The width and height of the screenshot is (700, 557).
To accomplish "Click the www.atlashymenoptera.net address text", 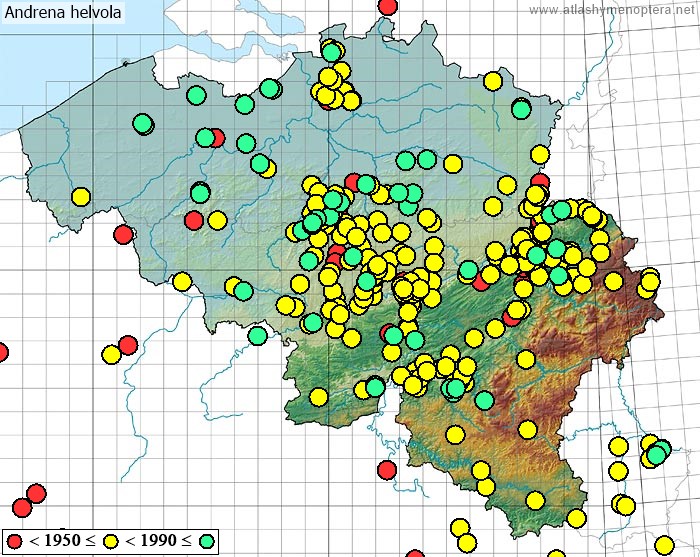I will click(612, 9).
